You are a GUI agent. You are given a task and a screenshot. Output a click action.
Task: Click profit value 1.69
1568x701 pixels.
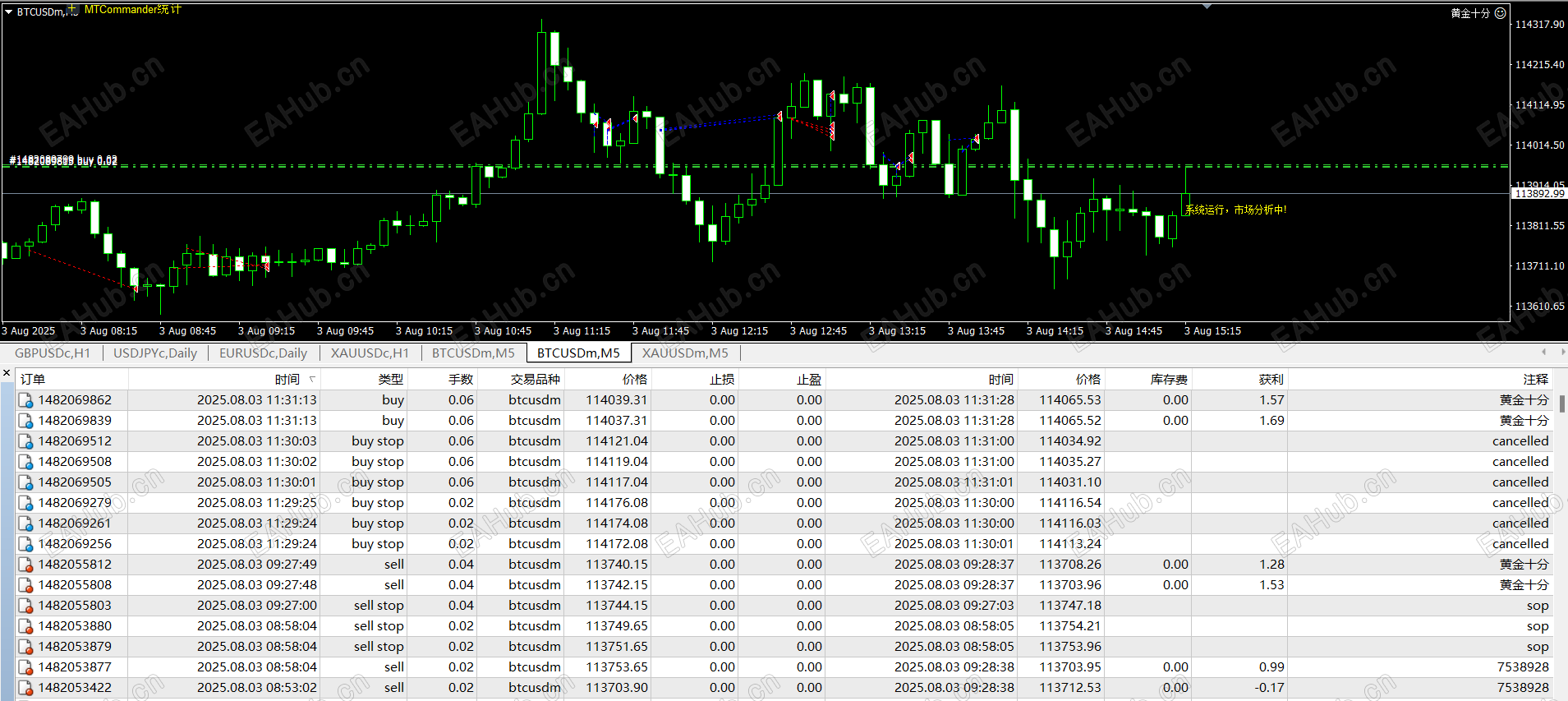click(1271, 421)
